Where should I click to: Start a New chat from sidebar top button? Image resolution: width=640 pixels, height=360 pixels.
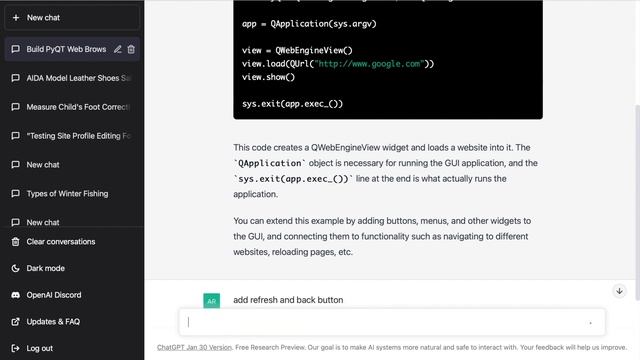(72, 18)
